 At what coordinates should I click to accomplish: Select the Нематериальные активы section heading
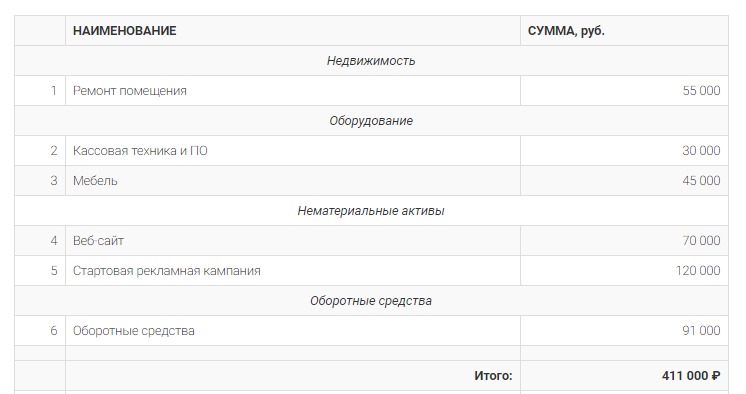[371, 211]
